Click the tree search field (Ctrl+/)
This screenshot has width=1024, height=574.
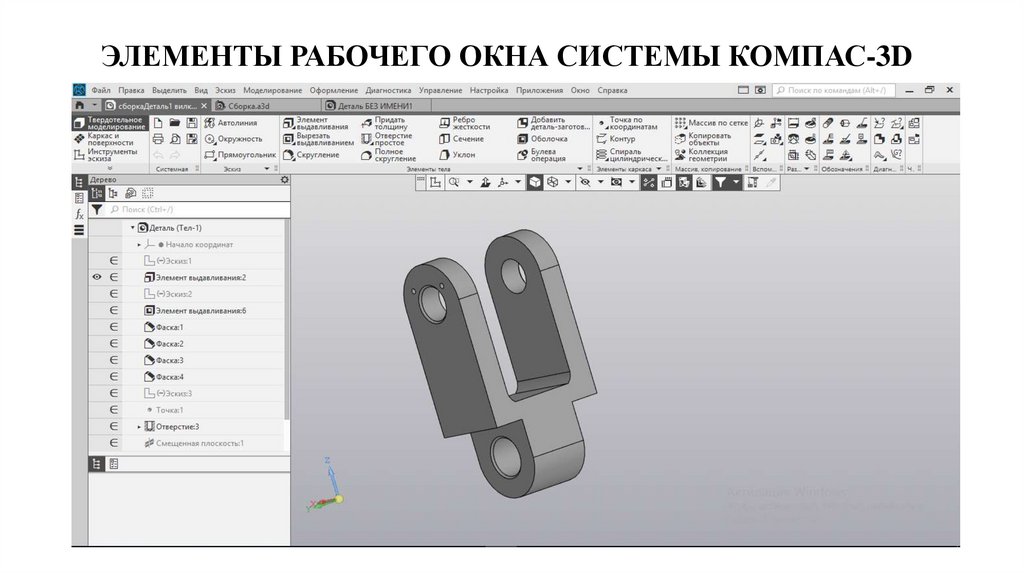point(199,210)
